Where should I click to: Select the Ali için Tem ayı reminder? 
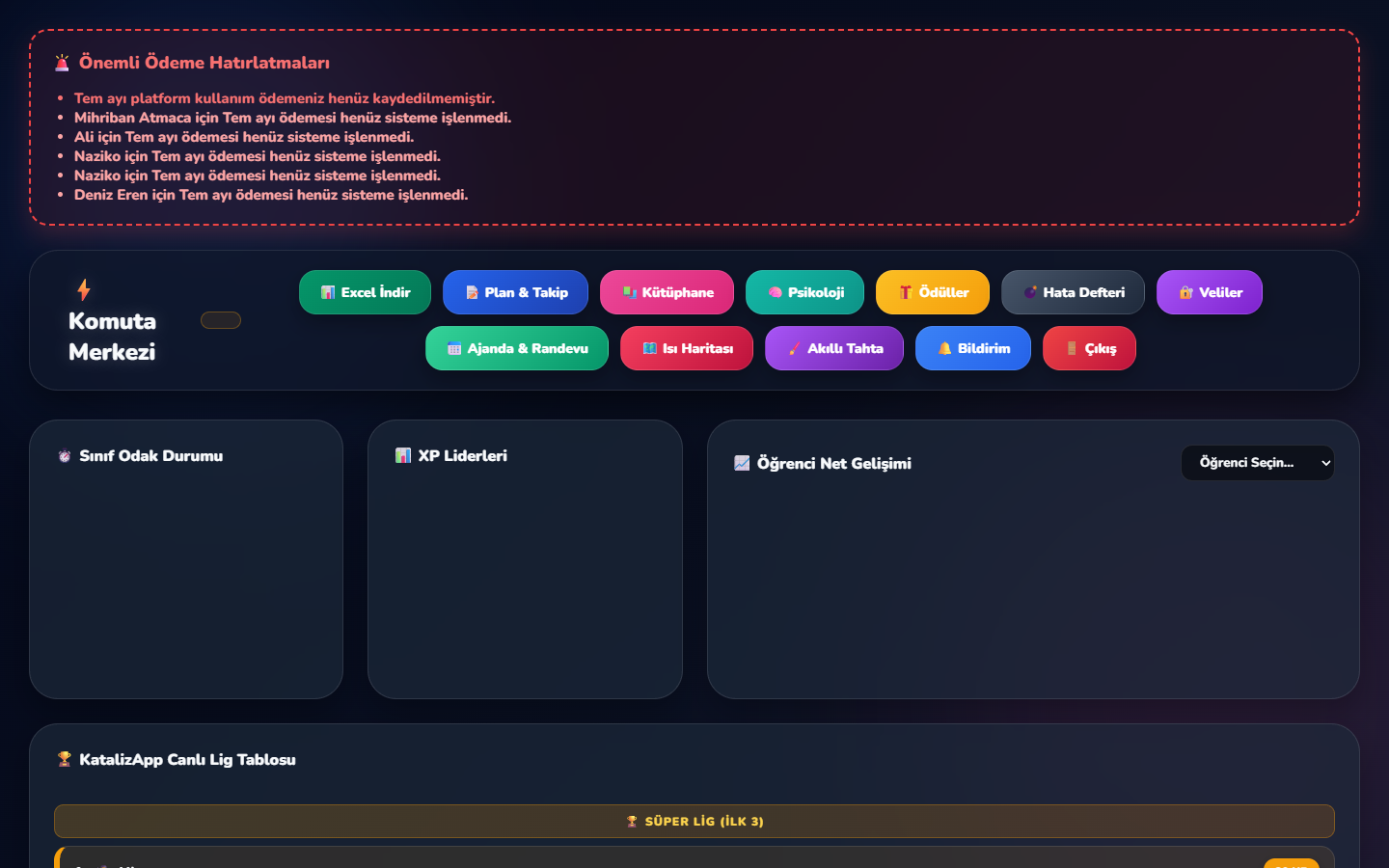pyautogui.click(x=244, y=137)
